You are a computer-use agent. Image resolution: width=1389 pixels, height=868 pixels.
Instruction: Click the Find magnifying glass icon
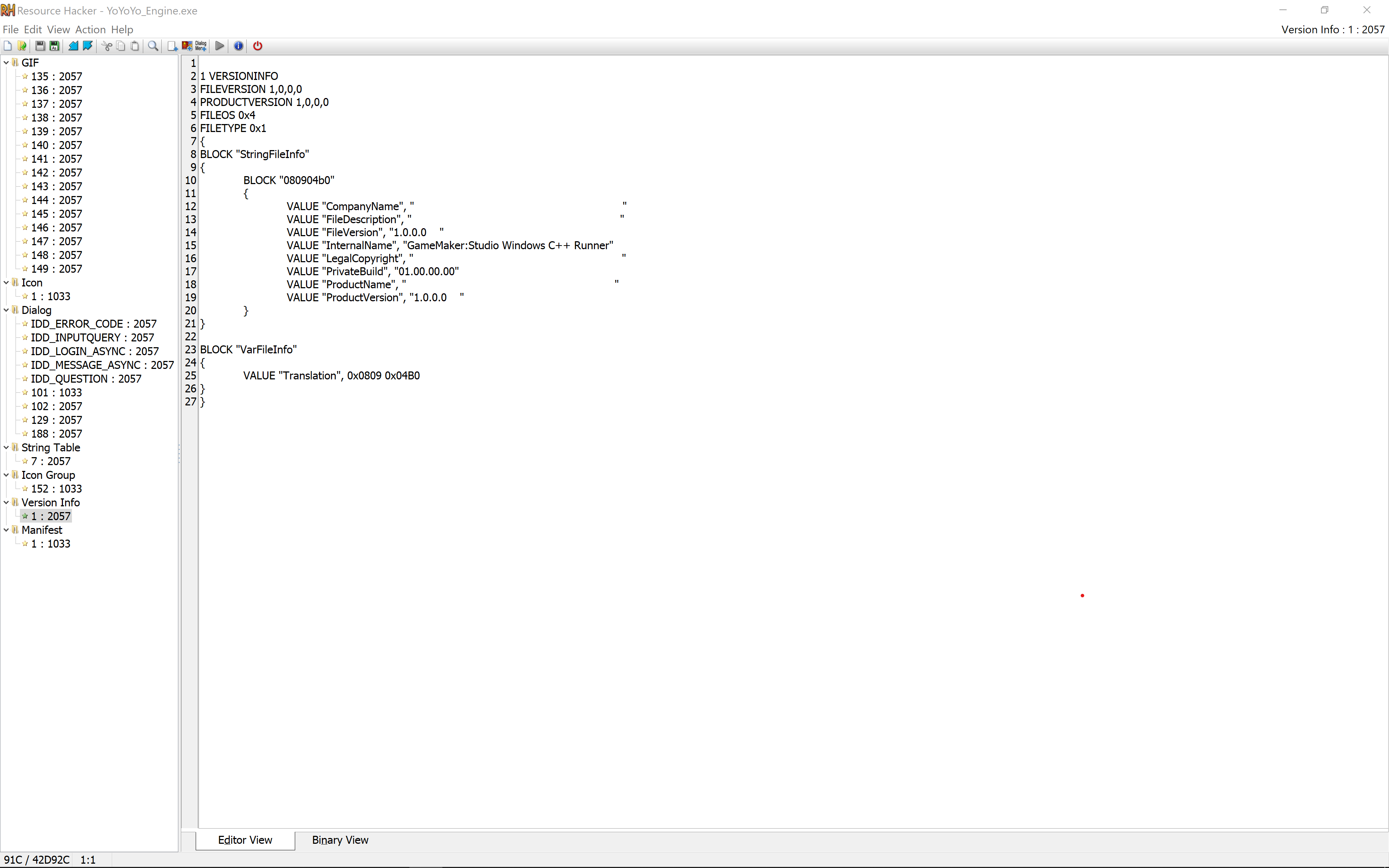pos(153,46)
